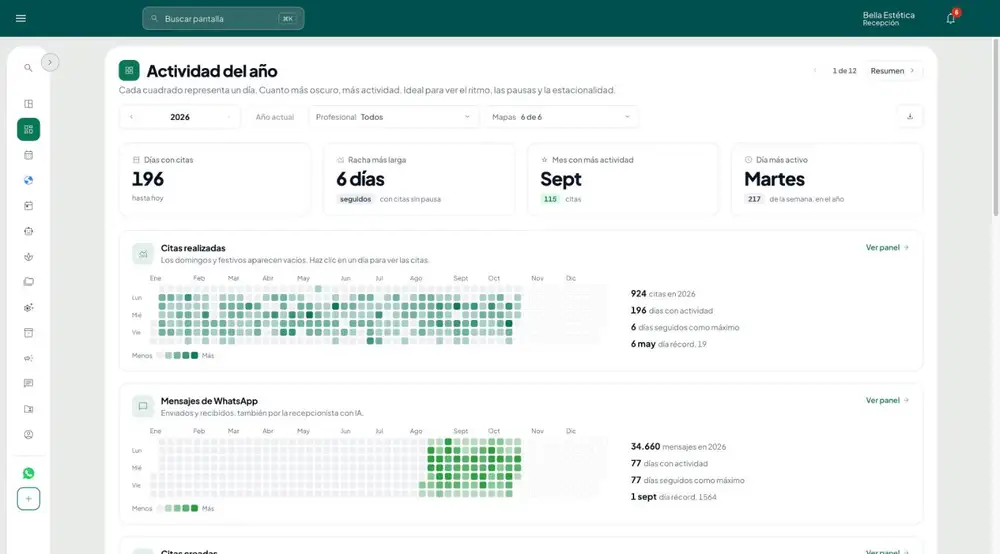
Task: Go to the Resumen next page
Action: [892, 71]
